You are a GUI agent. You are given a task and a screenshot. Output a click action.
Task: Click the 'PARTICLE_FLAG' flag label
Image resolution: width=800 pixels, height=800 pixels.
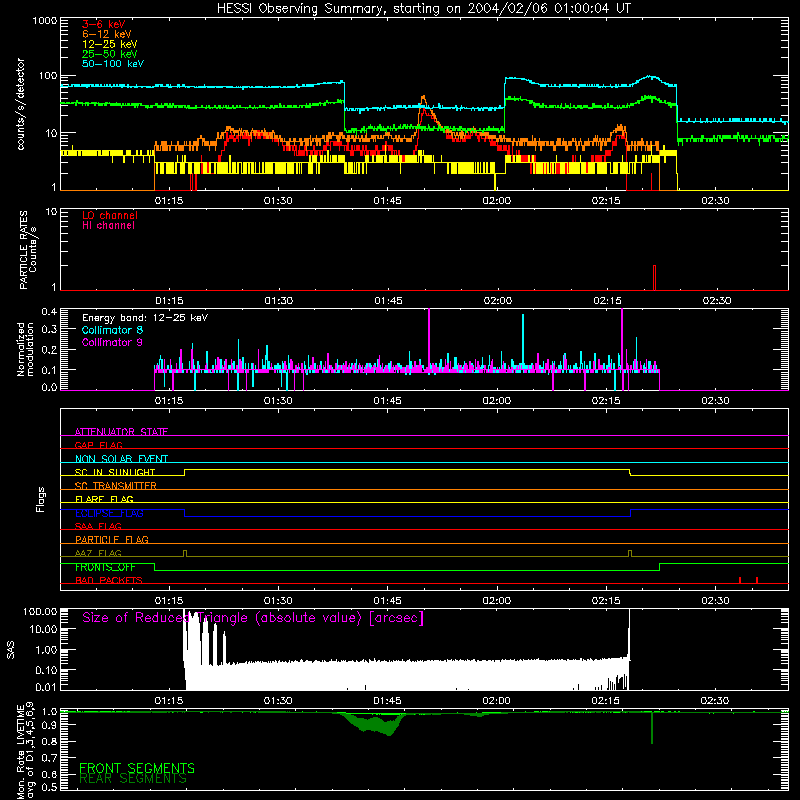pyautogui.click(x=112, y=539)
